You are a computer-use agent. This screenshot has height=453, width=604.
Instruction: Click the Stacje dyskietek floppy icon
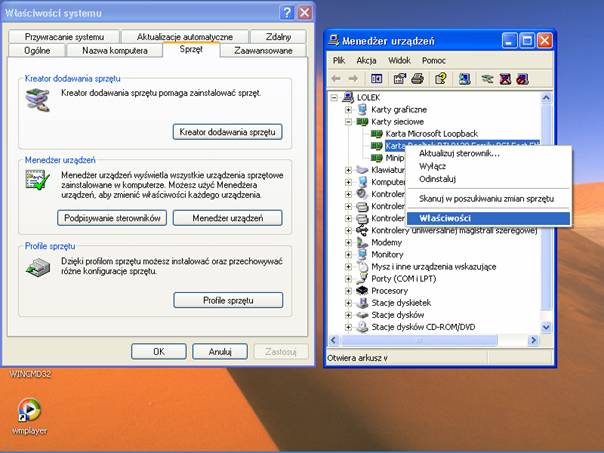click(x=362, y=303)
